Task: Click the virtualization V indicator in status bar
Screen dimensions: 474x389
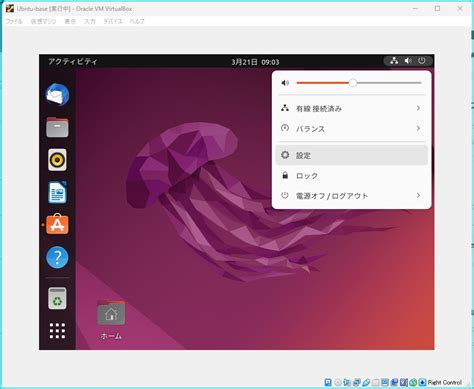Action: tap(404, 382)
